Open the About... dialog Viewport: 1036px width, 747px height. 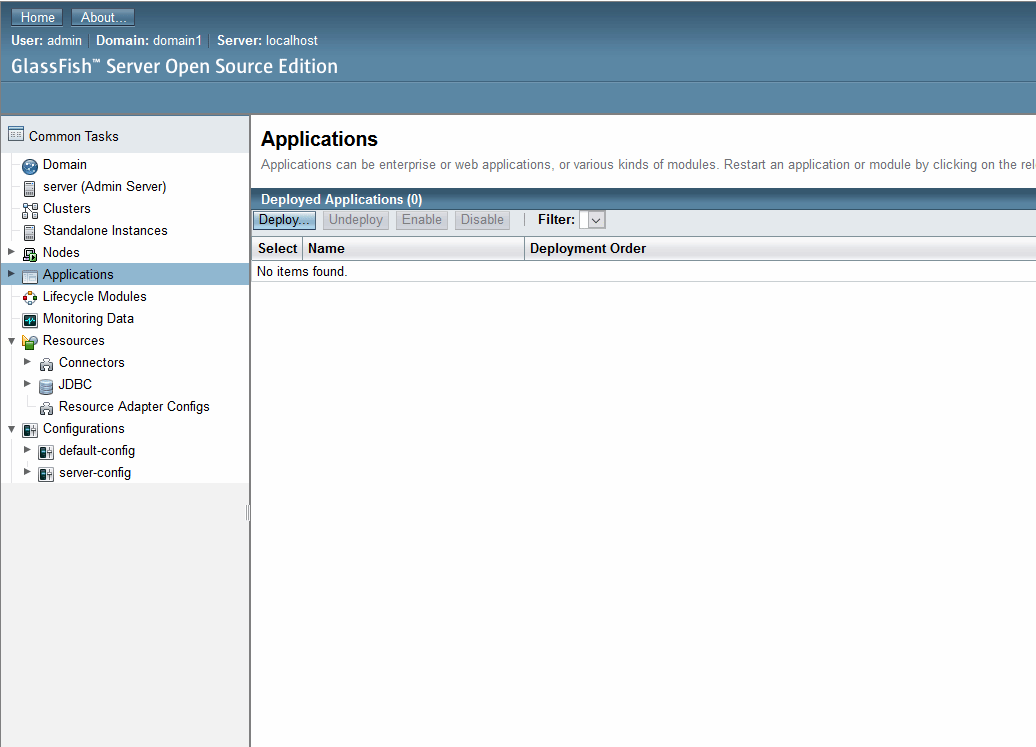[x=102, y=16]
